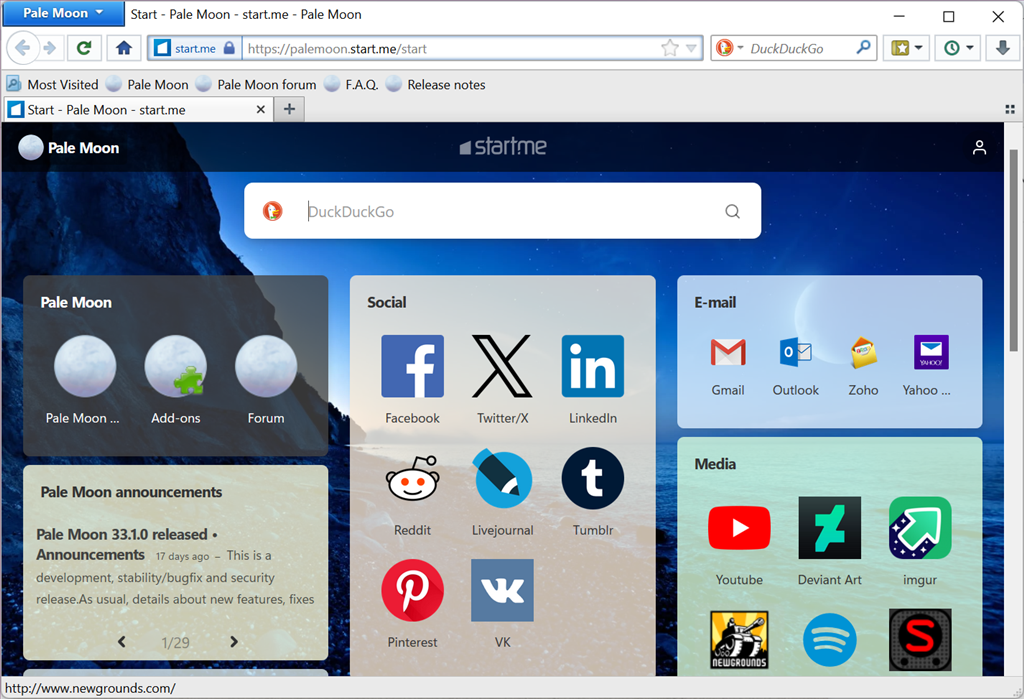Open the Pale Moon bookmark in bookmarks bar

[148, 84]
